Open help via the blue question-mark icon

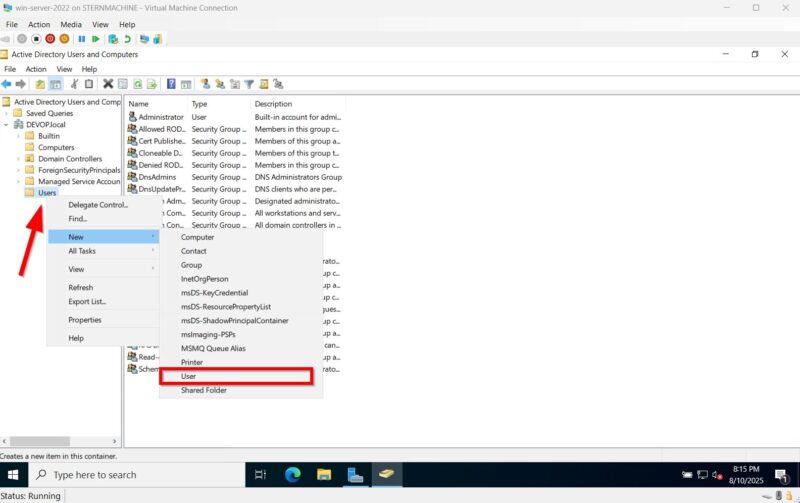[171, 84]
